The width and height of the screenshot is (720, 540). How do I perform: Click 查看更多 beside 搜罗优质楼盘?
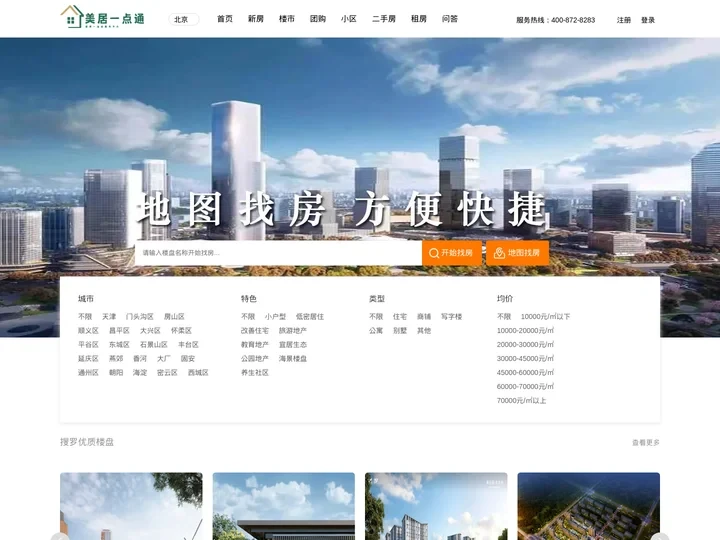point(646,443)
